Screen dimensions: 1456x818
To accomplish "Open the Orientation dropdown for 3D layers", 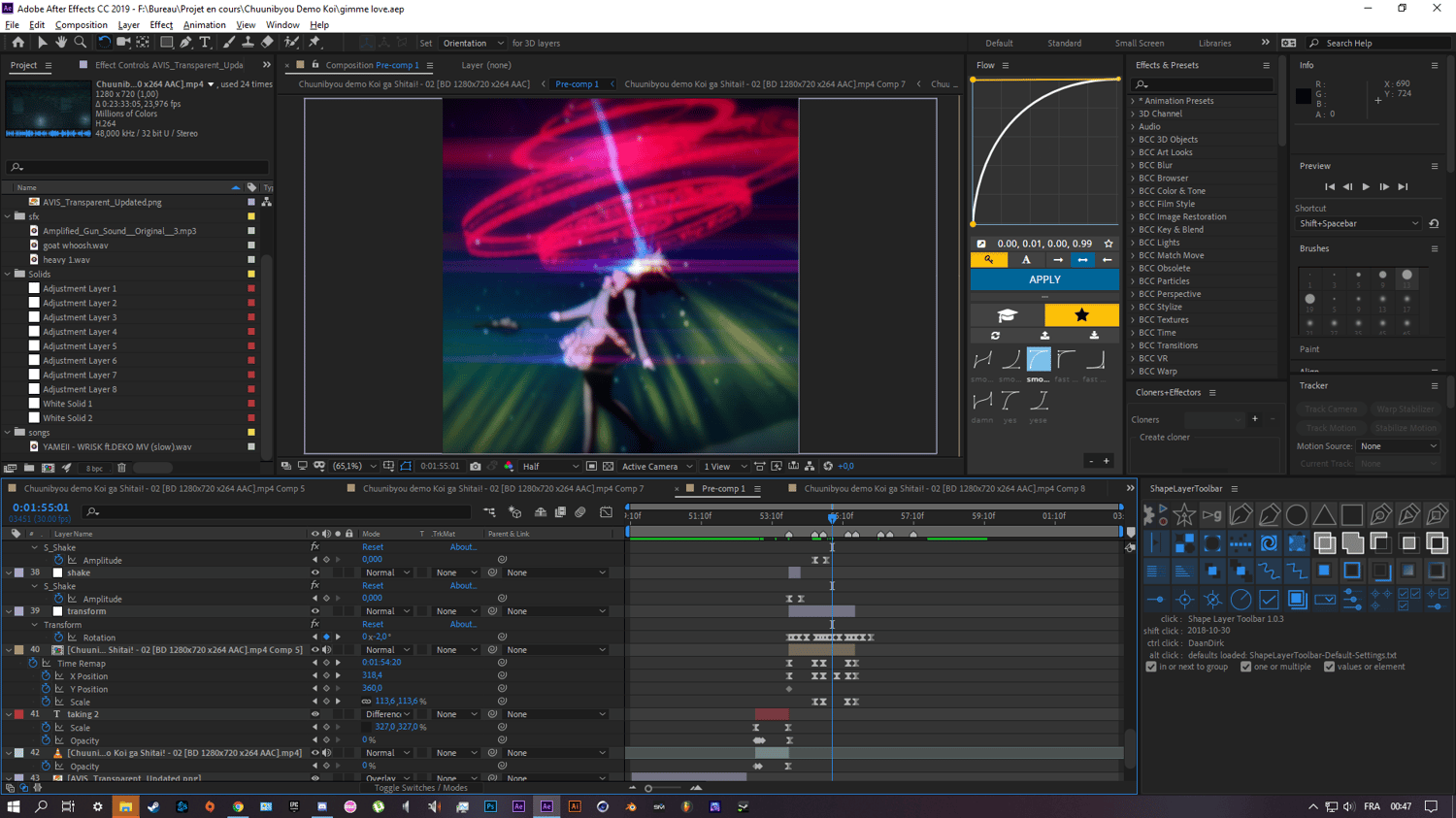I will point(473,43).
